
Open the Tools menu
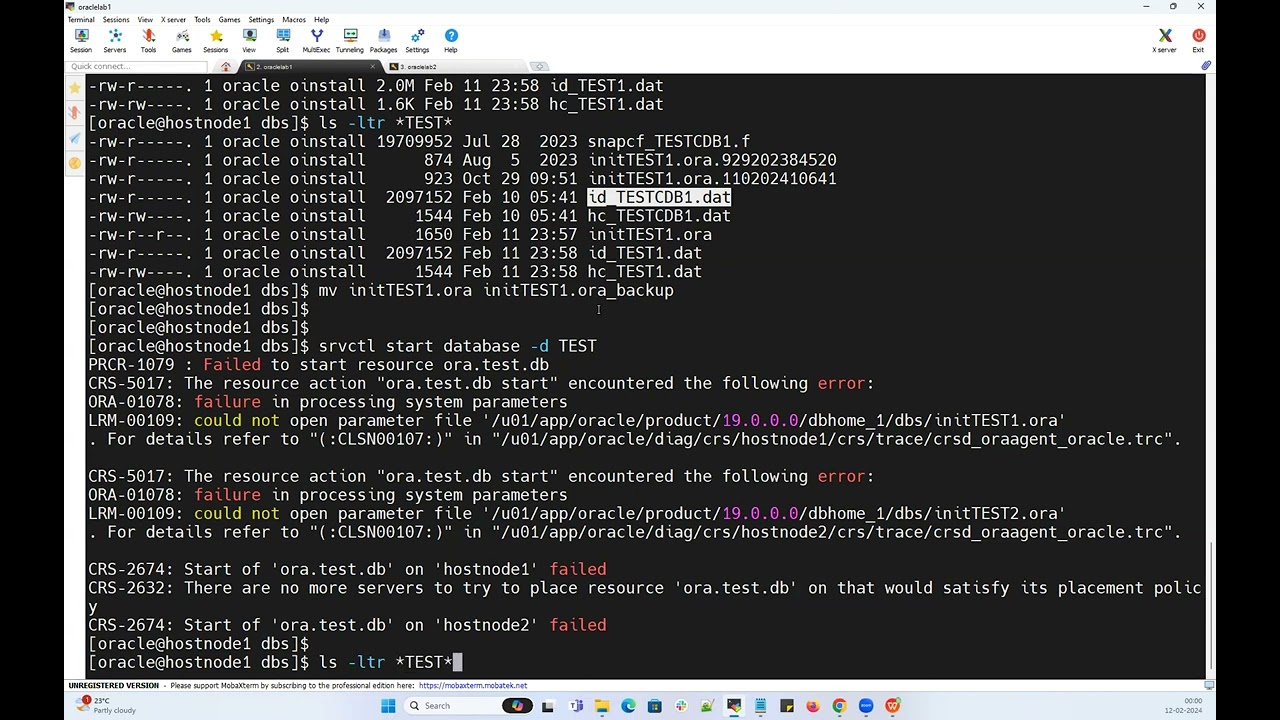202,20
